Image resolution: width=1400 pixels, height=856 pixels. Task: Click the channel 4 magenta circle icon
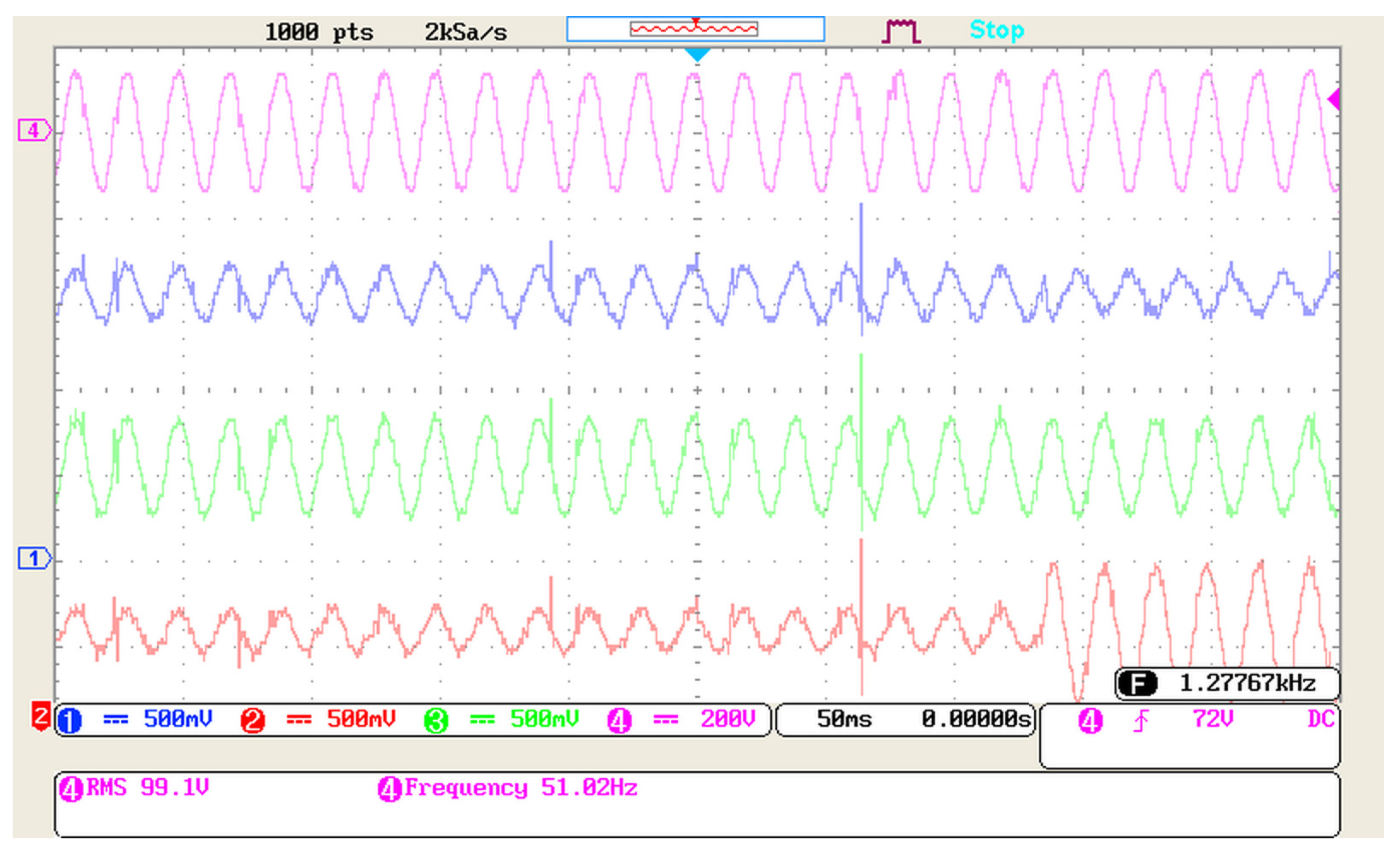[x=619, y=721]
